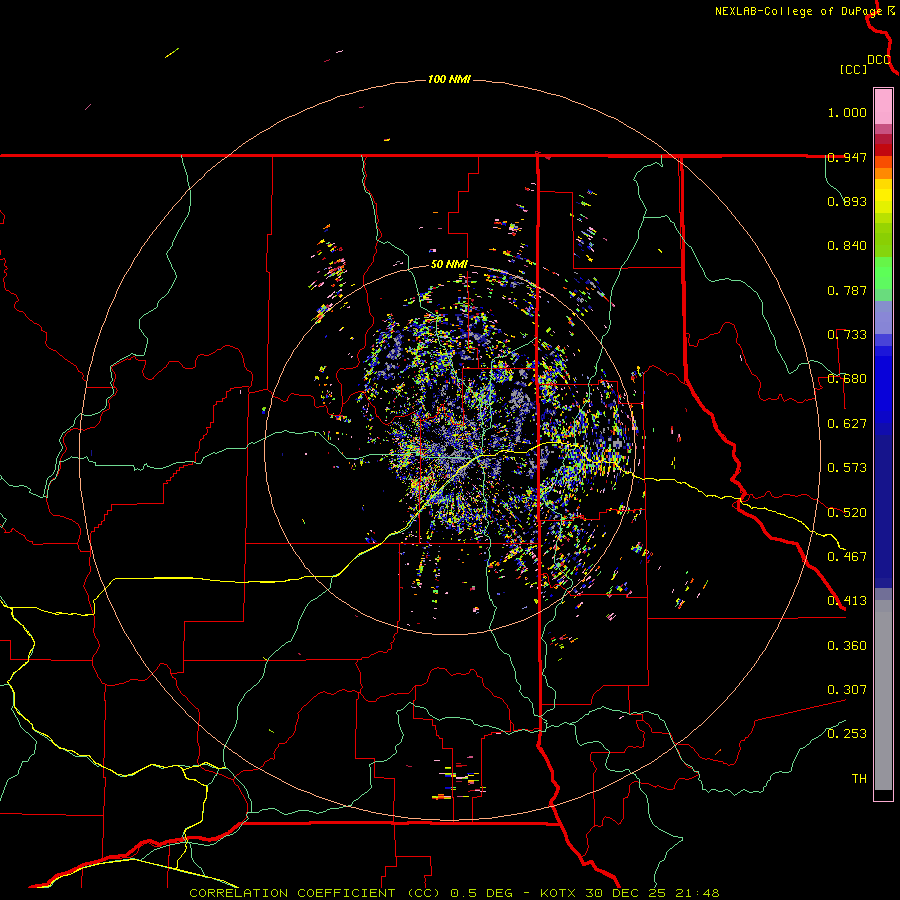Screen dimensions: 900x900
Task: Click the 50 NMI range ring label
Action: click(449, 264)
